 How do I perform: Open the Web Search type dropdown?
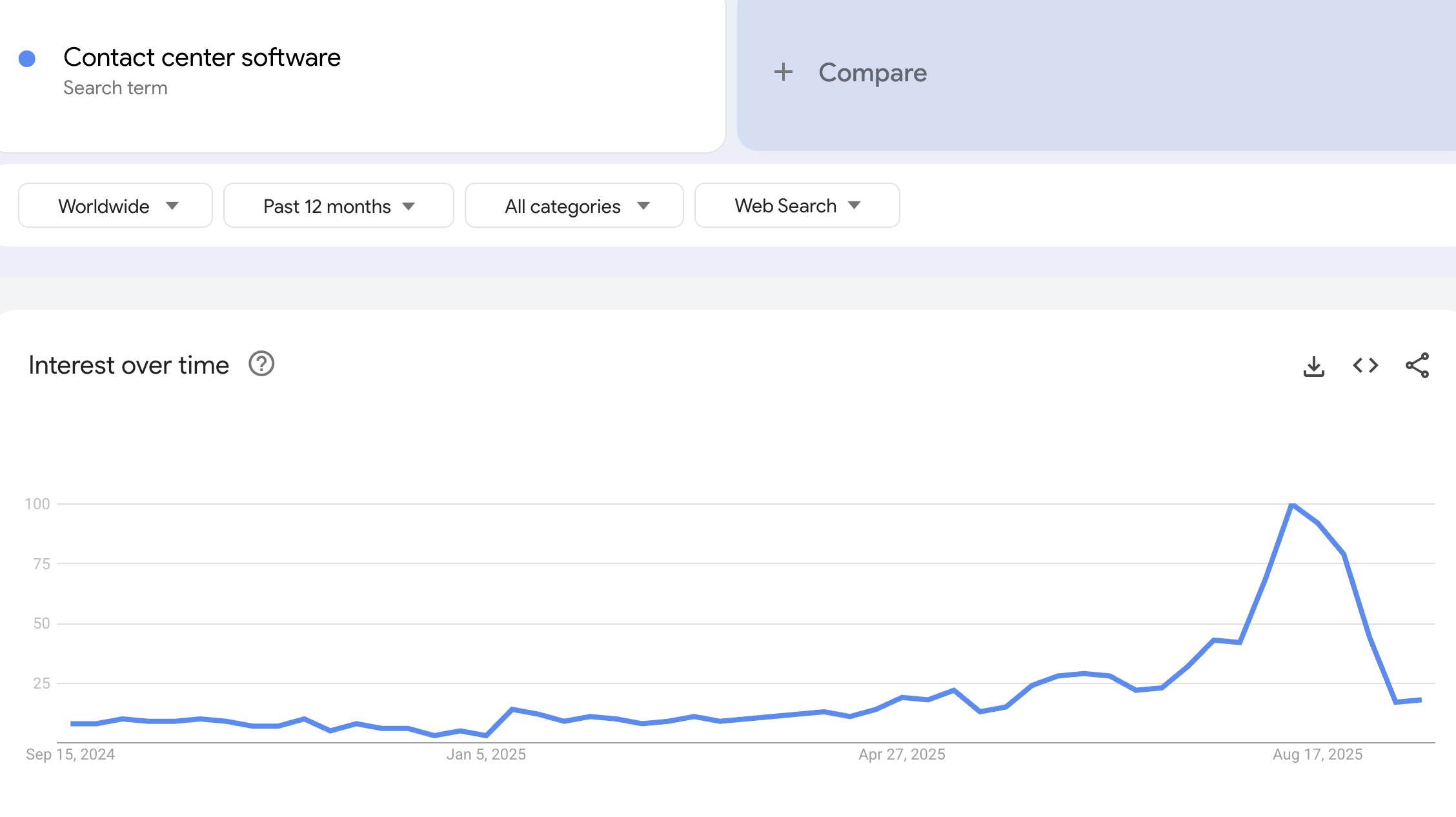point(796,205)
